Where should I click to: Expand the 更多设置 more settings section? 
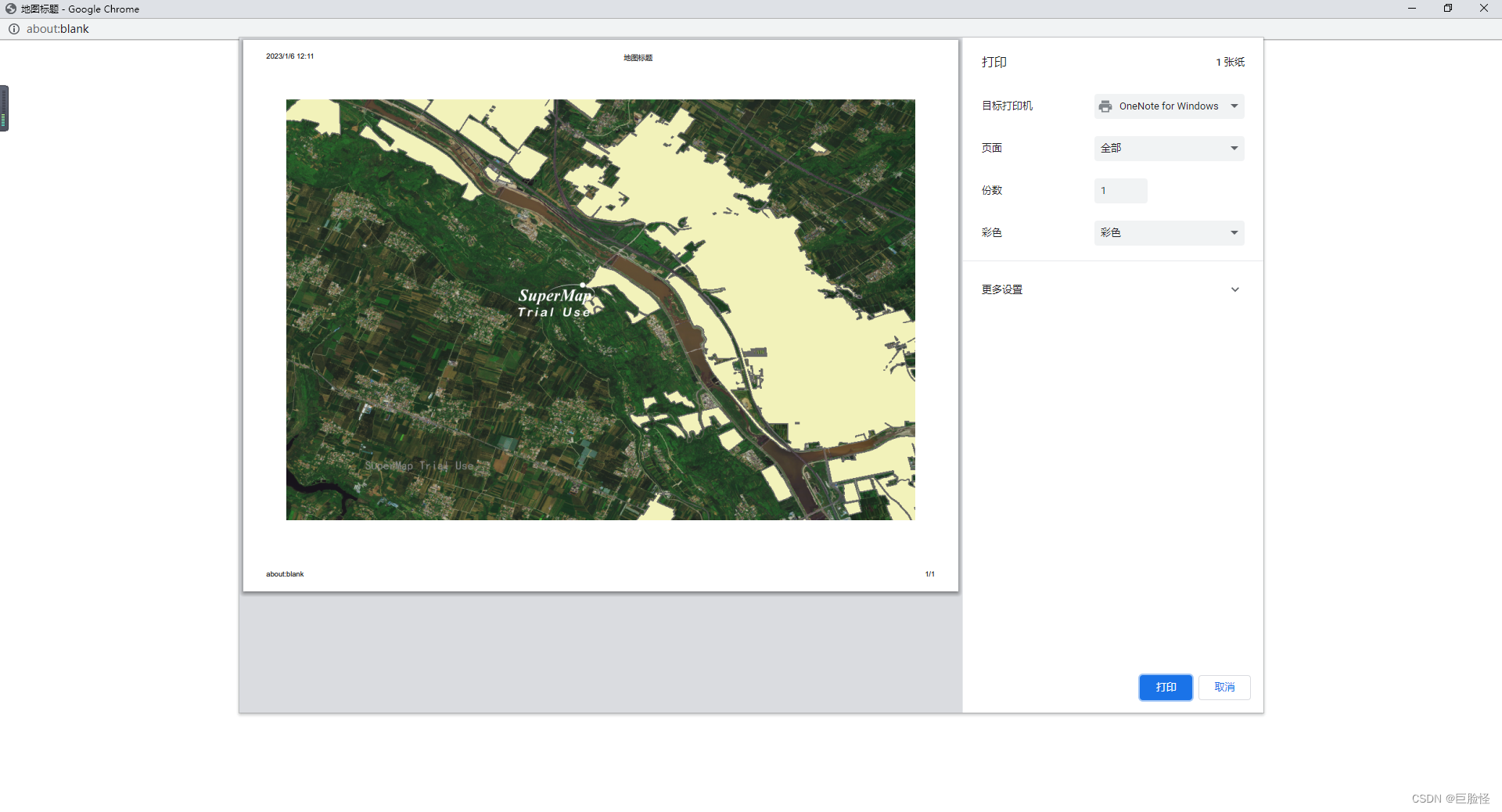point(1111,289)
